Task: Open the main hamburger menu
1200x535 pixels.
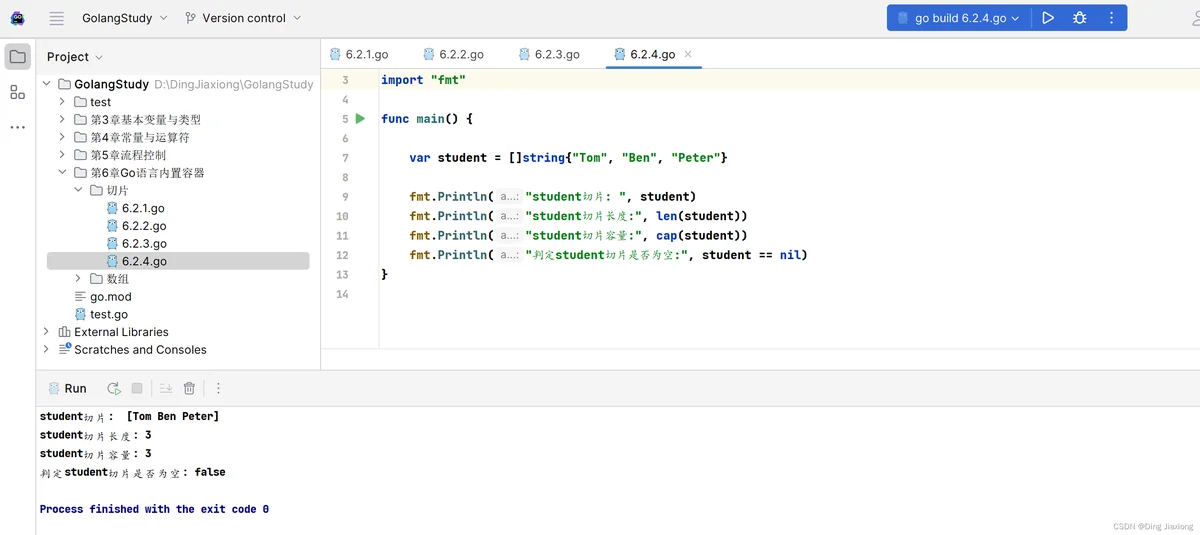Action: [56, 18]
